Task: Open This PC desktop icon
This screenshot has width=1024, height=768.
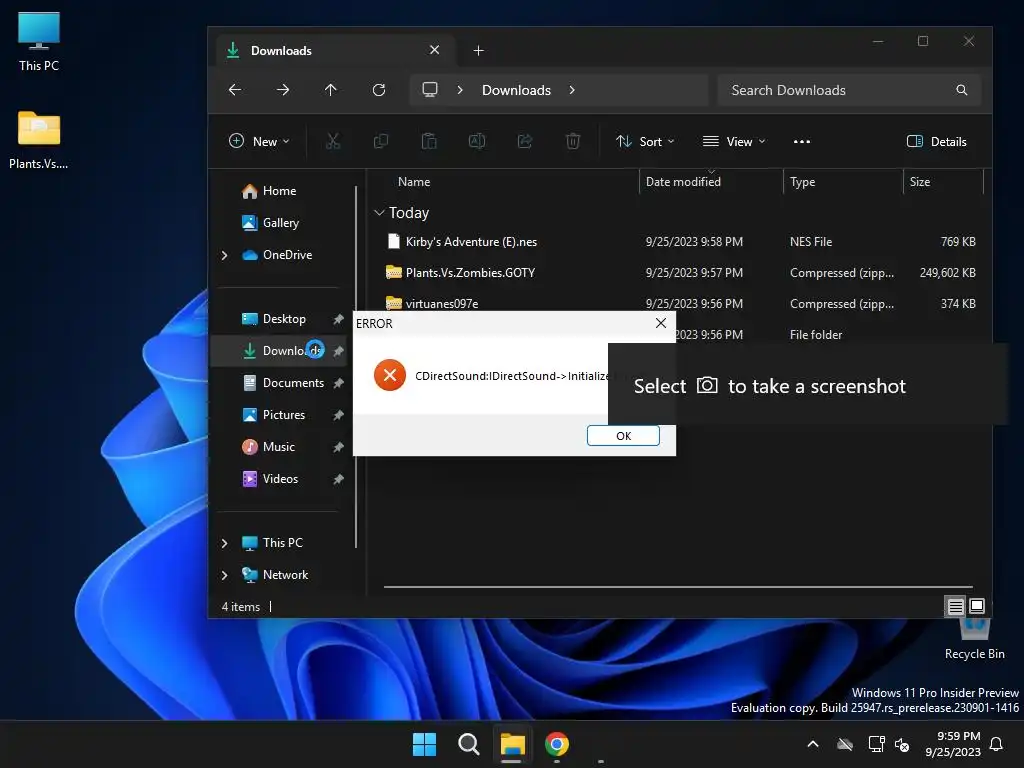Action: coord(39,42)
